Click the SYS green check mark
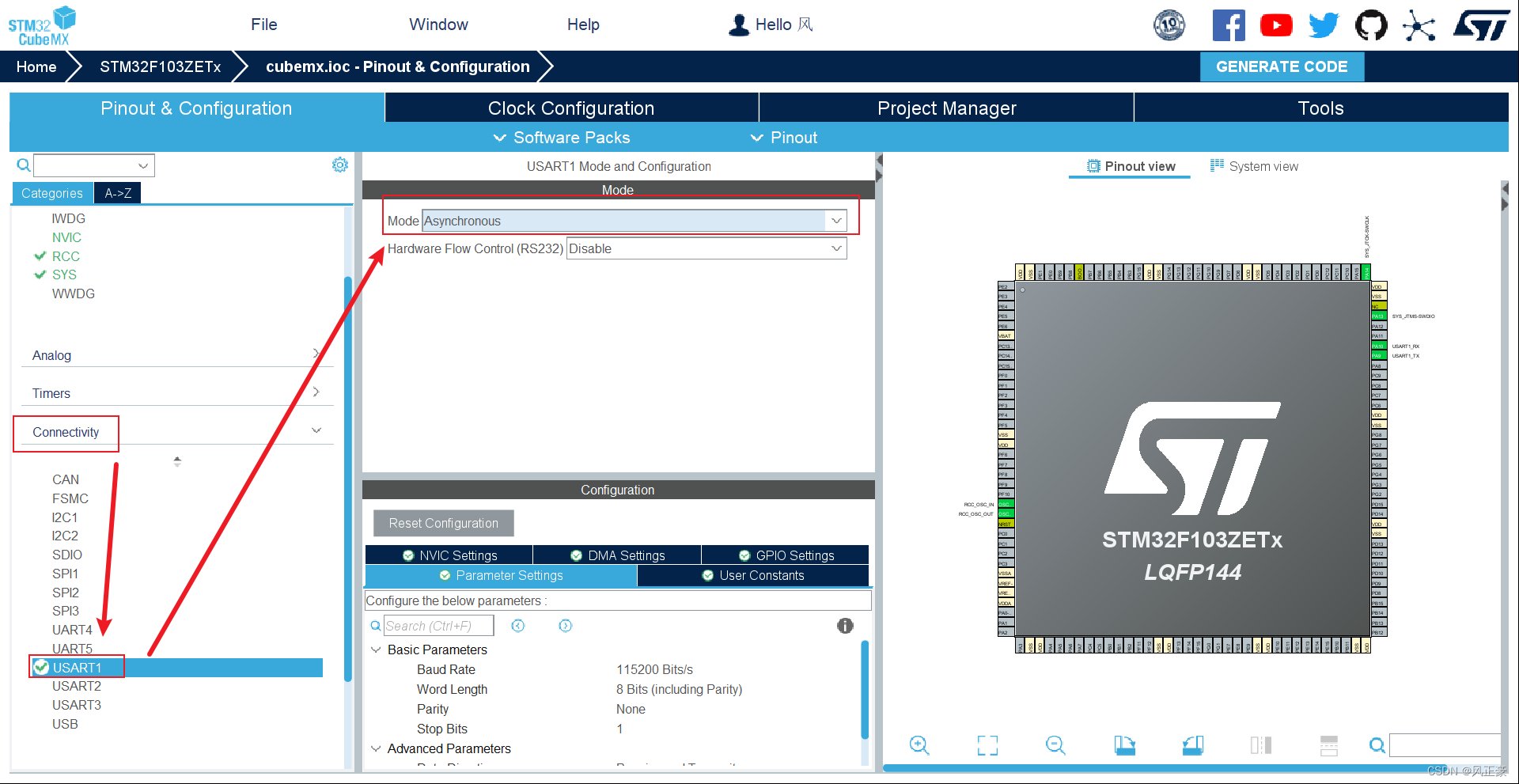Viewport: 1519px width, 784px height. pos(40,275)
